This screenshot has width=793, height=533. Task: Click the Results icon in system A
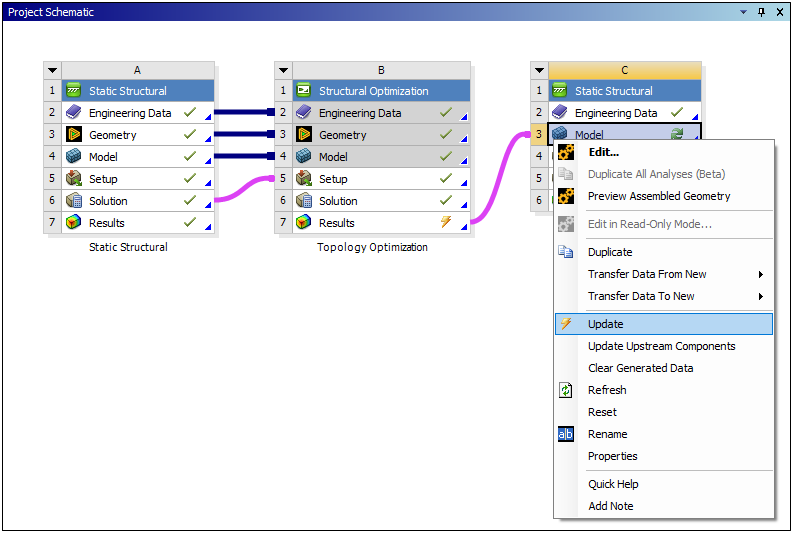(x=74, y=223)
